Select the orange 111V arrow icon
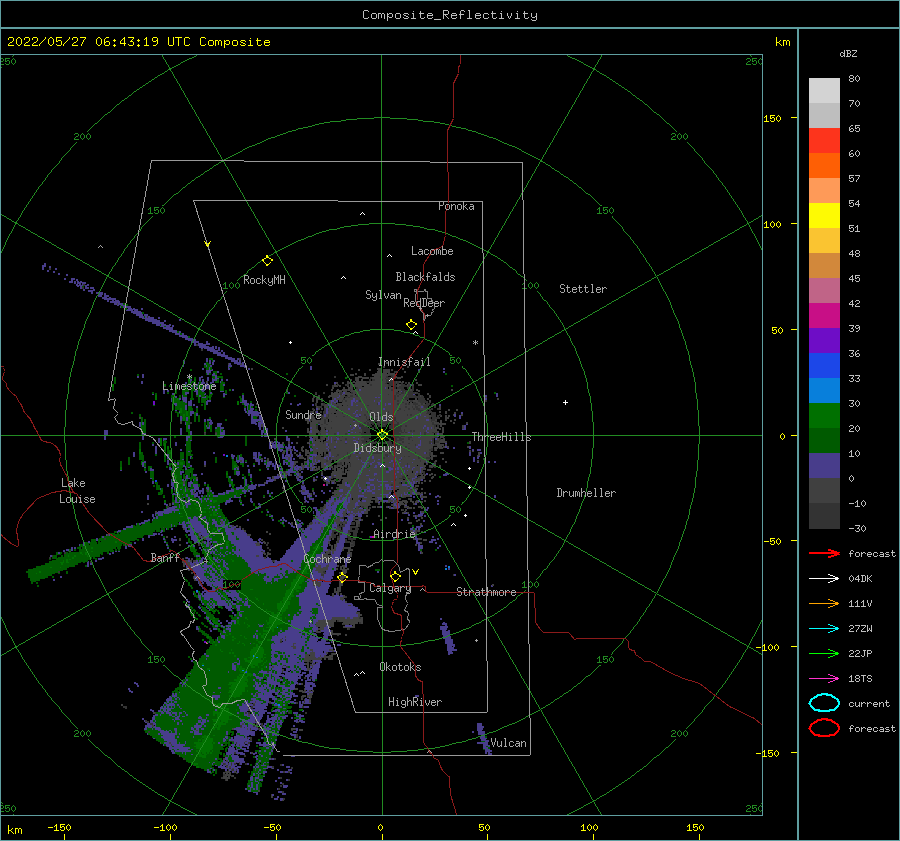 pyautogui.click(x=824, y=603)
